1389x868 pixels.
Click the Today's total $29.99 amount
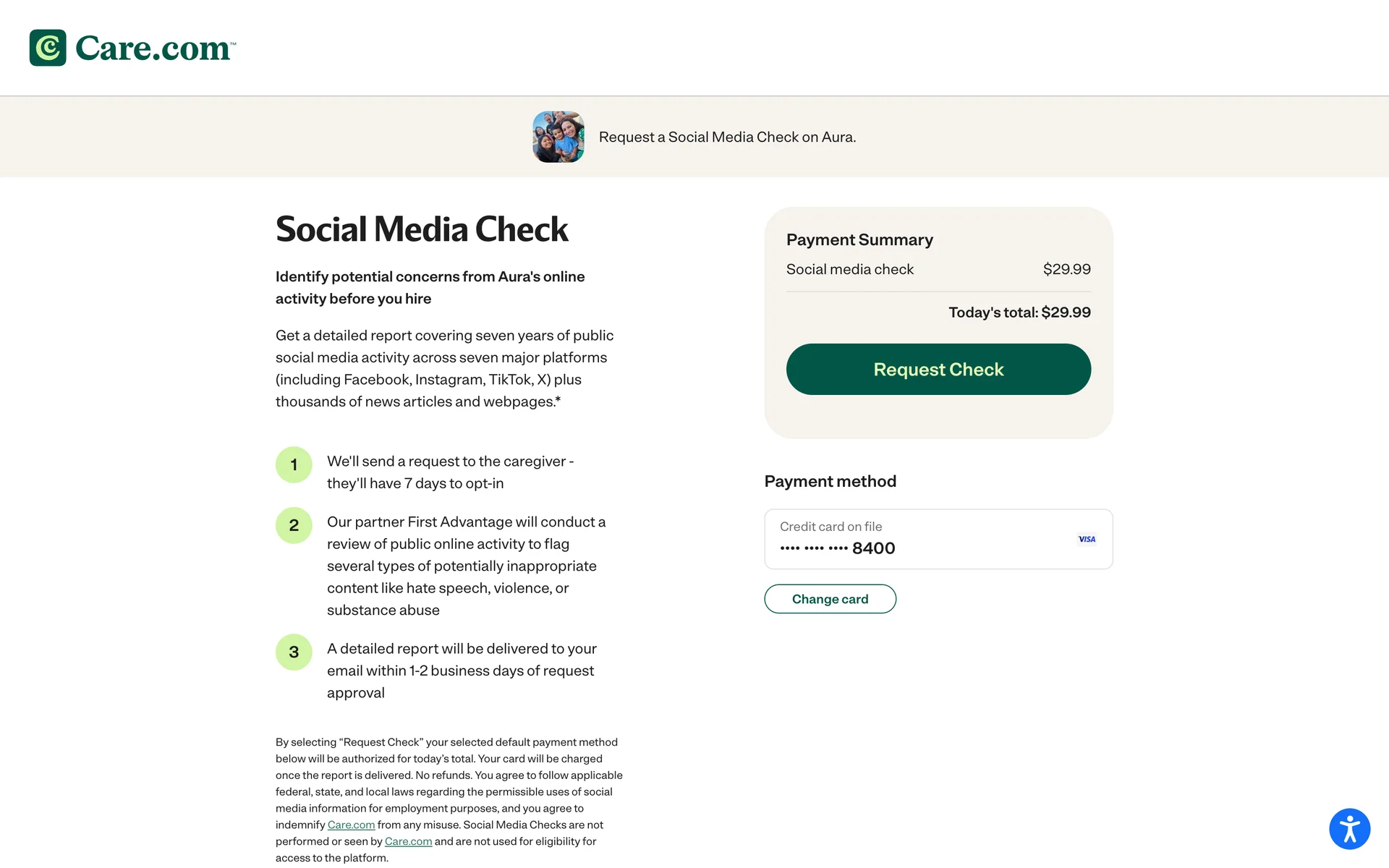tap(1066, 312)
